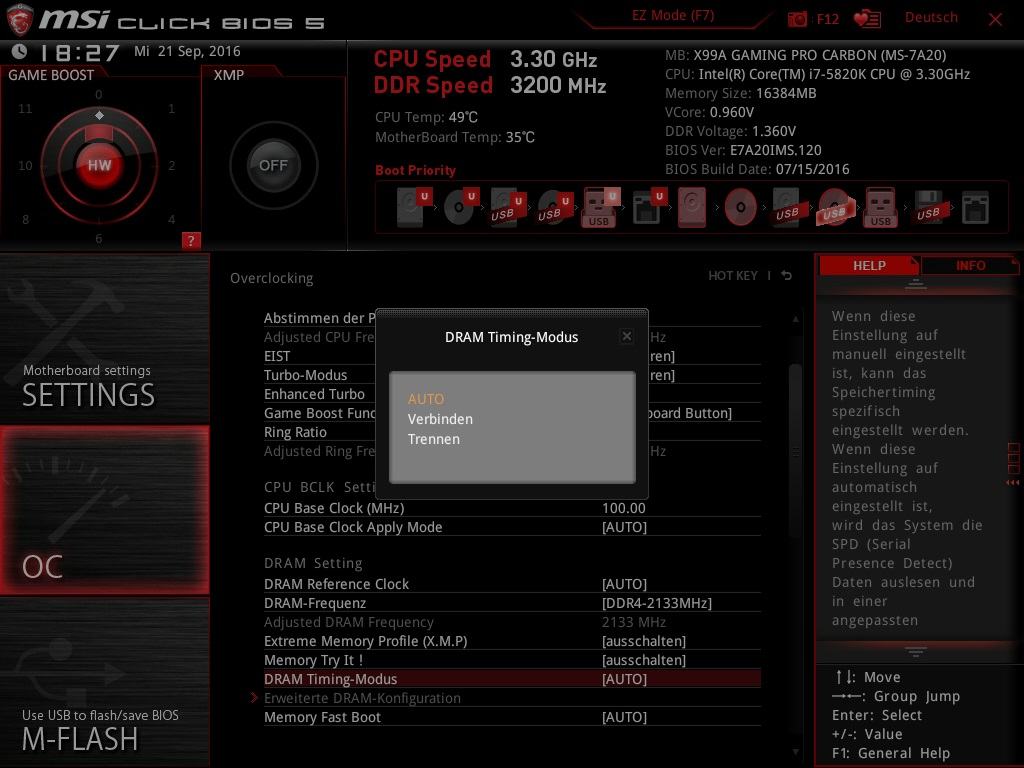Image resolution: width=1024 pixels, height=768 pixels.
Task: Open Memory Fast Boot [AUTO] value
Action: (x=624, y=717)
